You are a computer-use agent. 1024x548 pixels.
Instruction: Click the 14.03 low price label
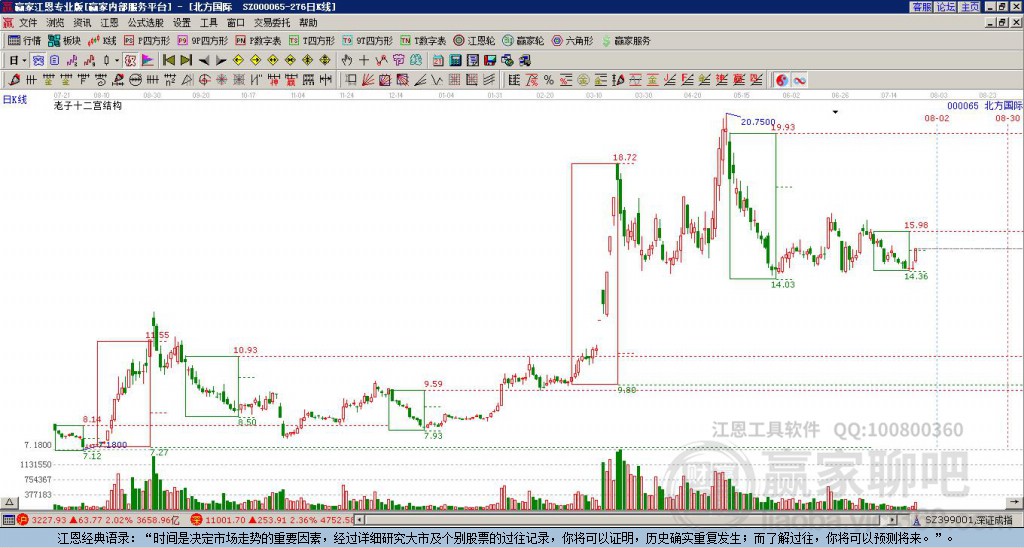[x=783, y=284]
